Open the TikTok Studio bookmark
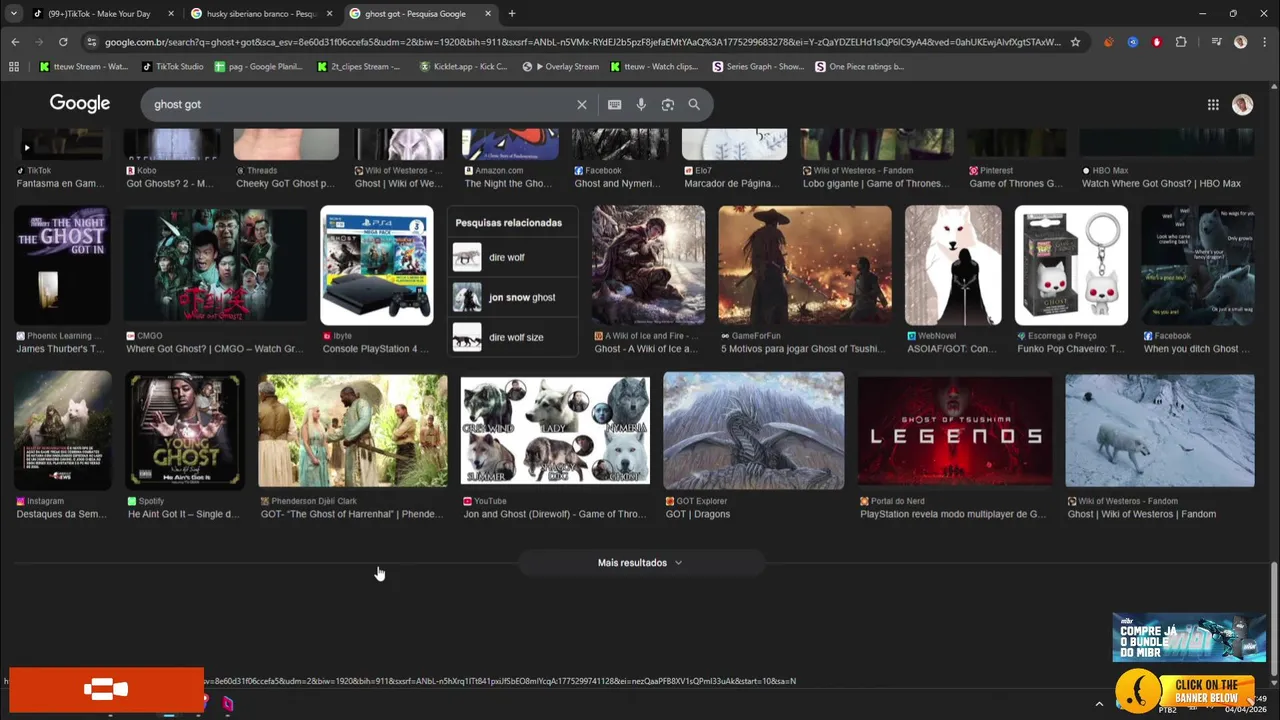This screenshot has width=1280, height=720. [173, 67]
